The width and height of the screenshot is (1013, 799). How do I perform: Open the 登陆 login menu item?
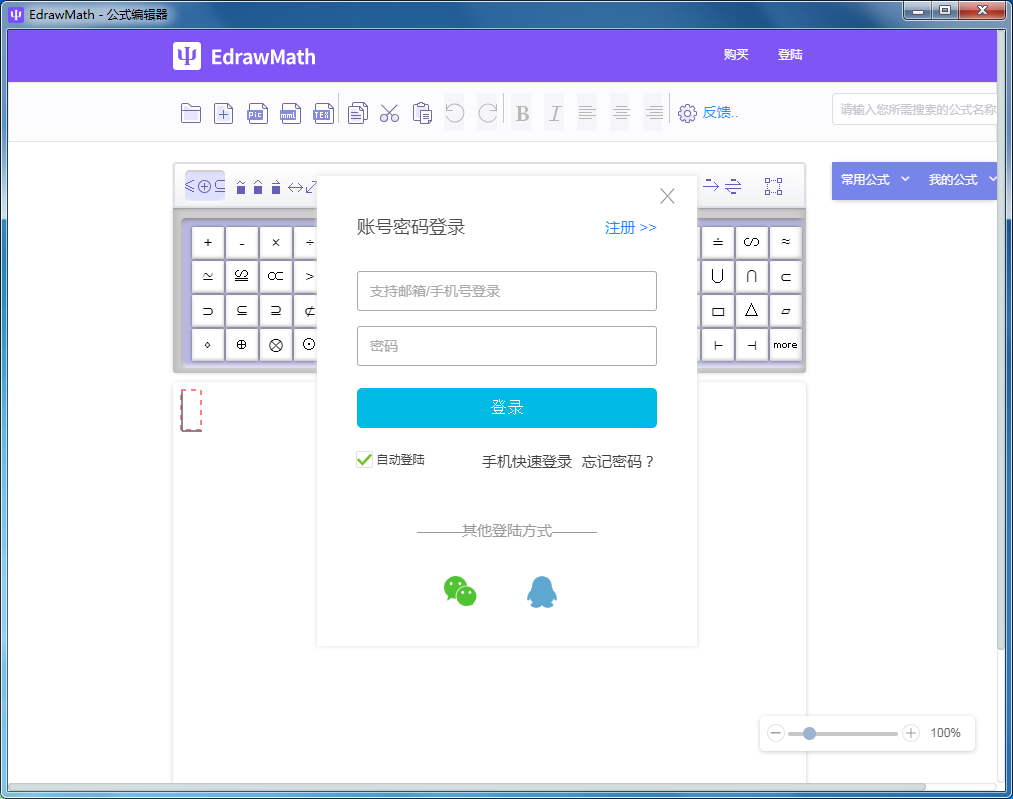[789, 55]
